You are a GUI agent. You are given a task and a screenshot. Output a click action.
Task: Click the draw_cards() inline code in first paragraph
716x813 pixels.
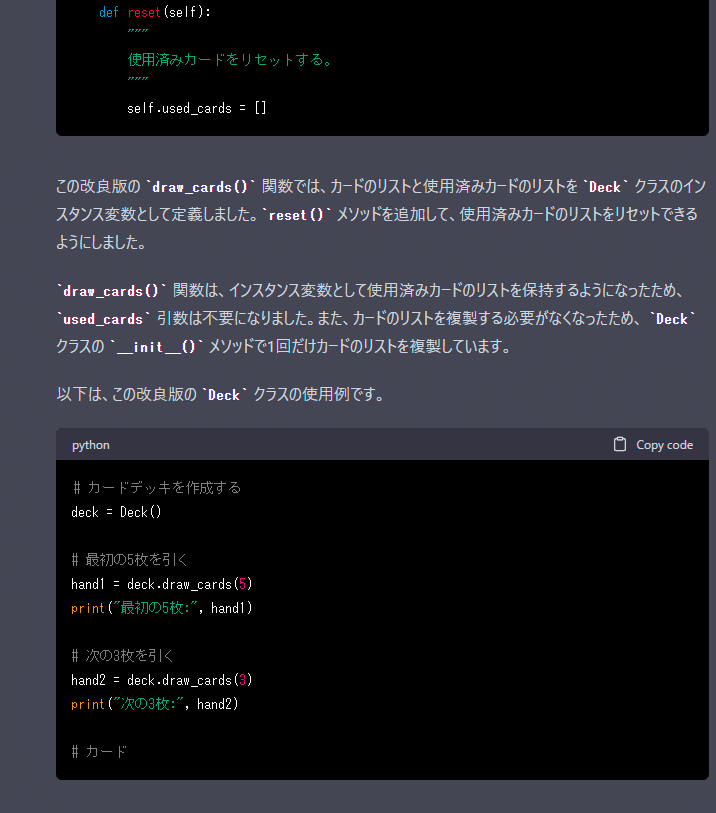201,187
